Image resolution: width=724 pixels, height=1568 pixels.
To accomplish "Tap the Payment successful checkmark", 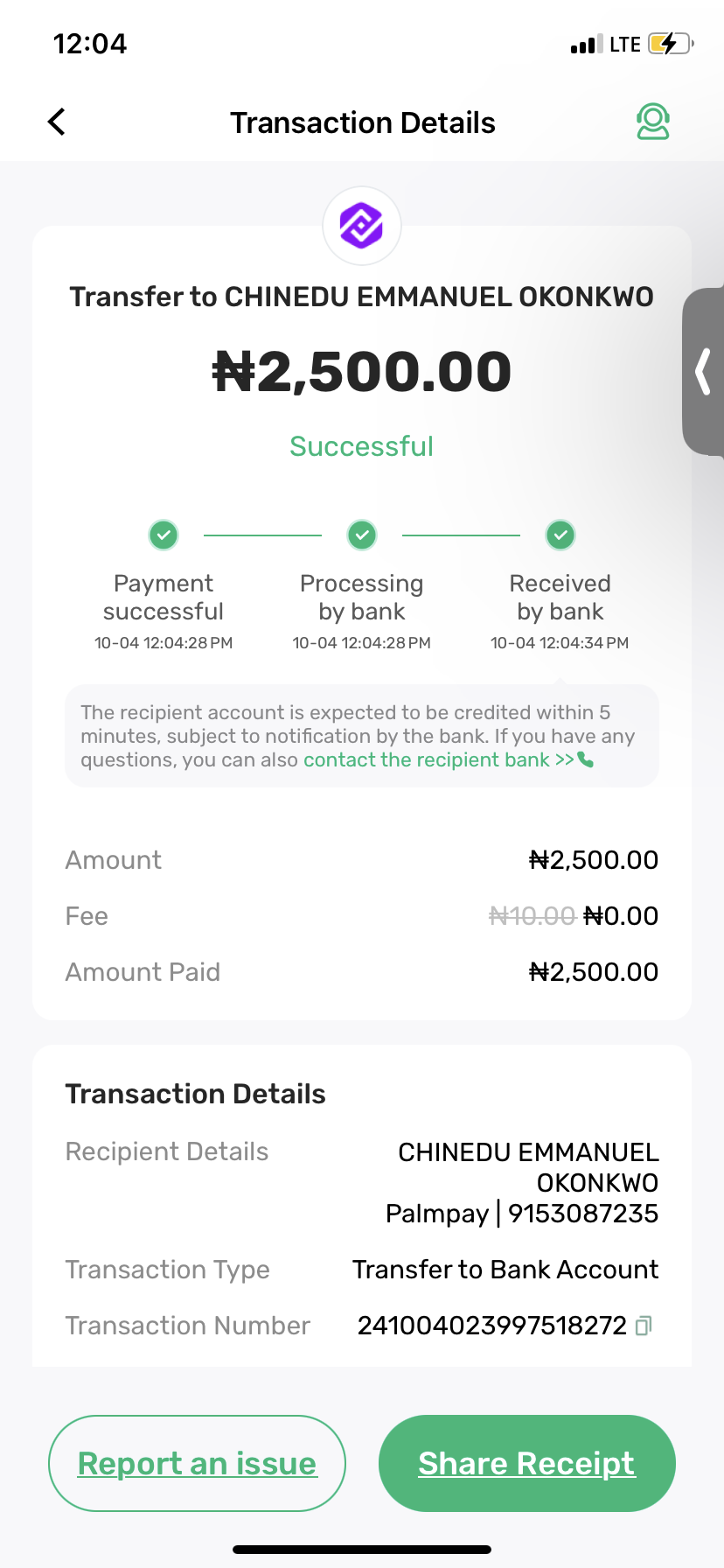I will [x=164, y=535].
